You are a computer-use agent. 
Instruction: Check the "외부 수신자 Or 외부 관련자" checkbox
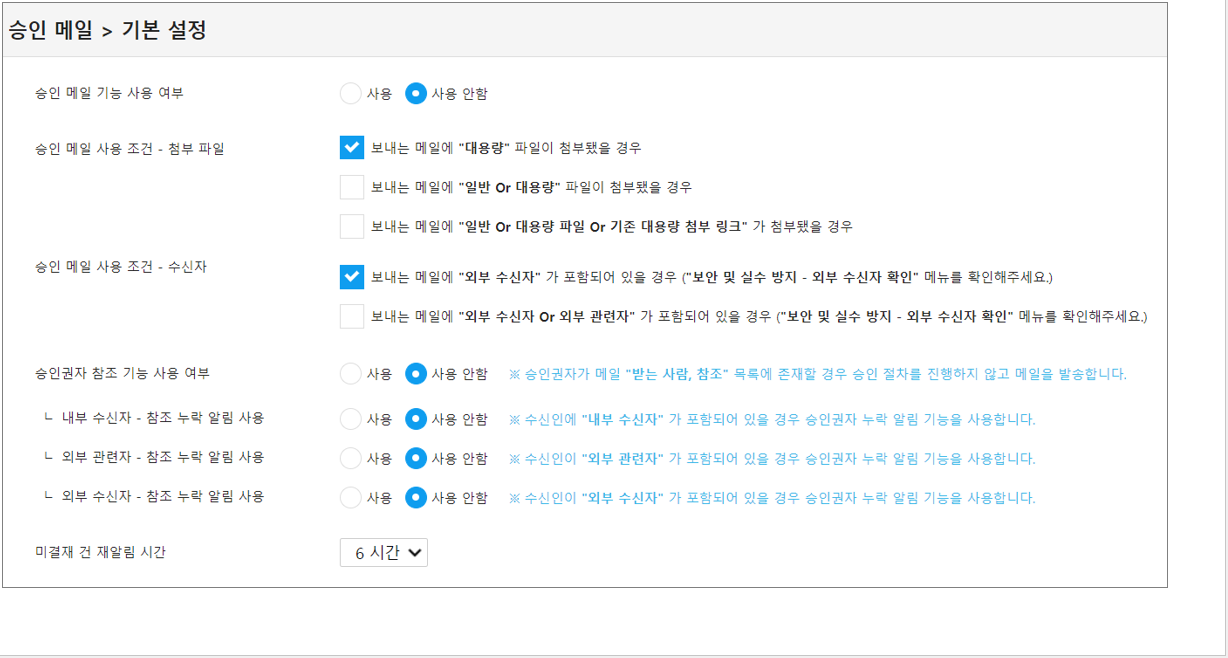pos(352,316)
